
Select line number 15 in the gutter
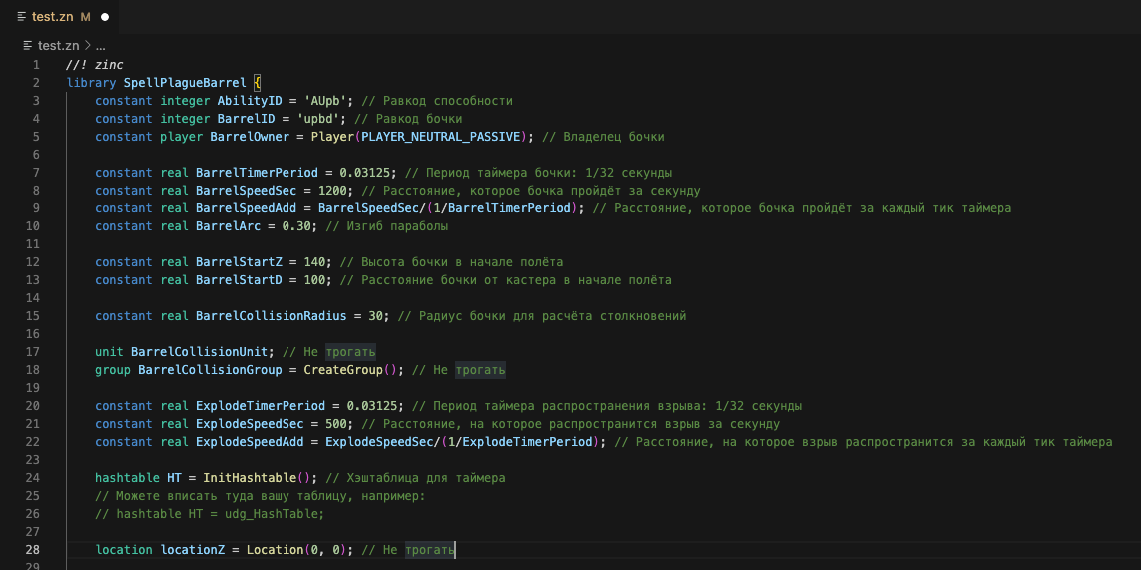pos(33,316)
